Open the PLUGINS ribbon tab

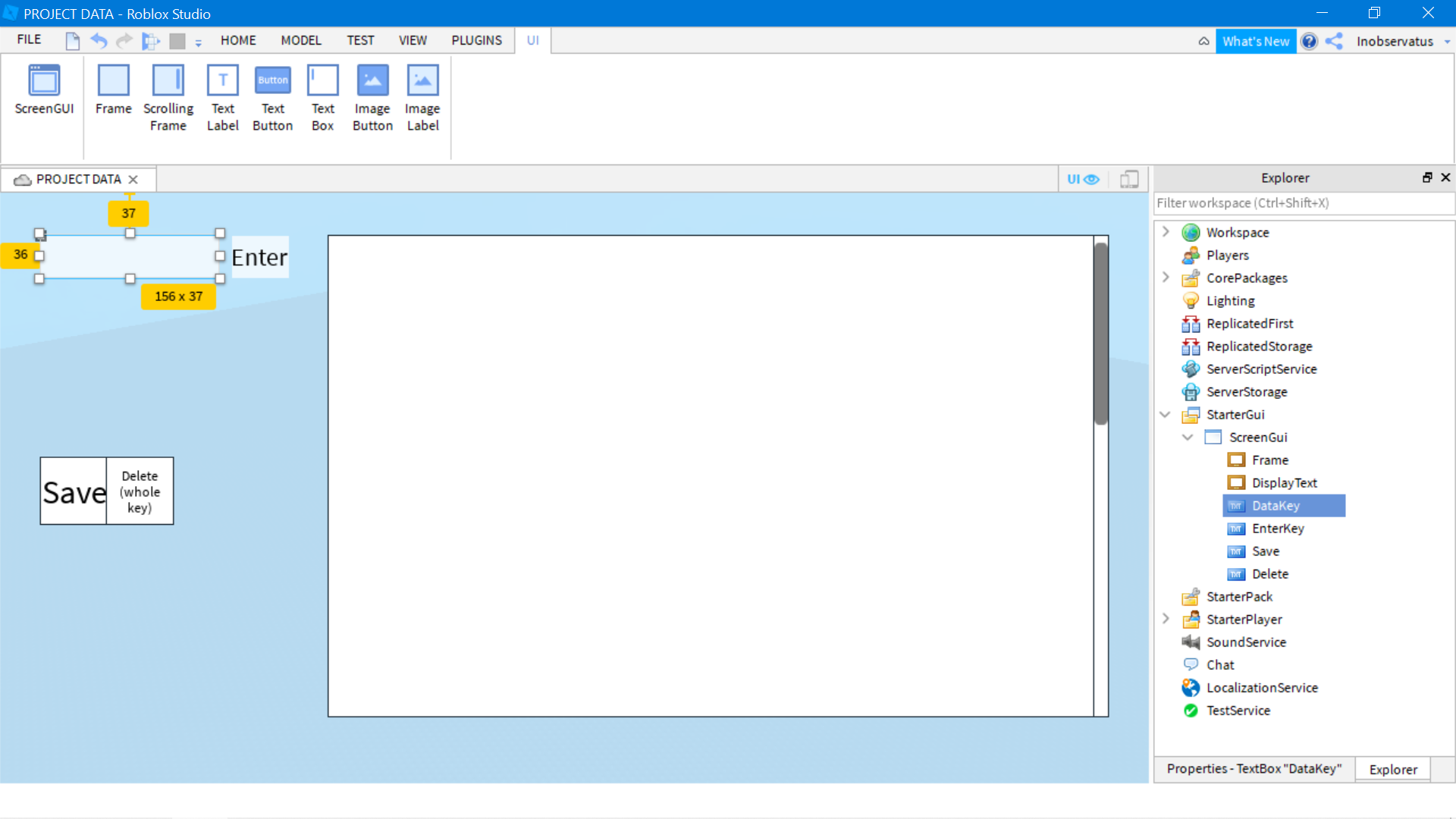click(476, 40)
